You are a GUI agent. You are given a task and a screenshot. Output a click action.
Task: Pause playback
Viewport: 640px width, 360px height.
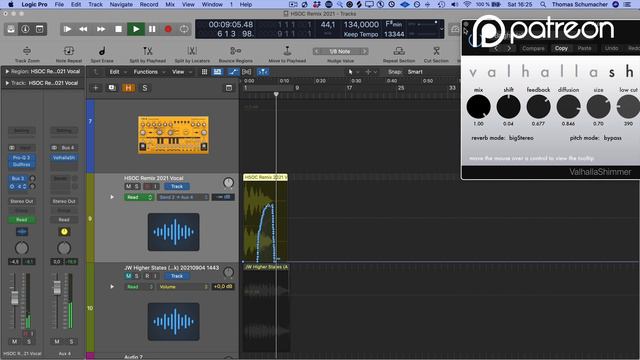click(152, 29)
